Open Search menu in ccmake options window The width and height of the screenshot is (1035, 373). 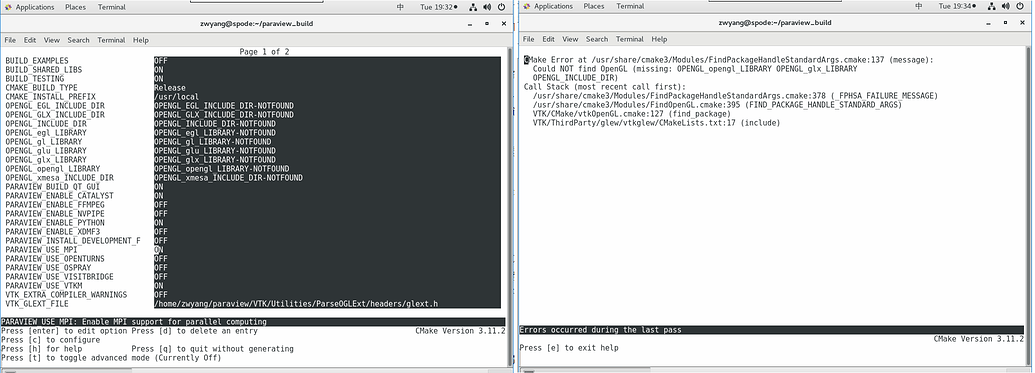tap(78, 40)
